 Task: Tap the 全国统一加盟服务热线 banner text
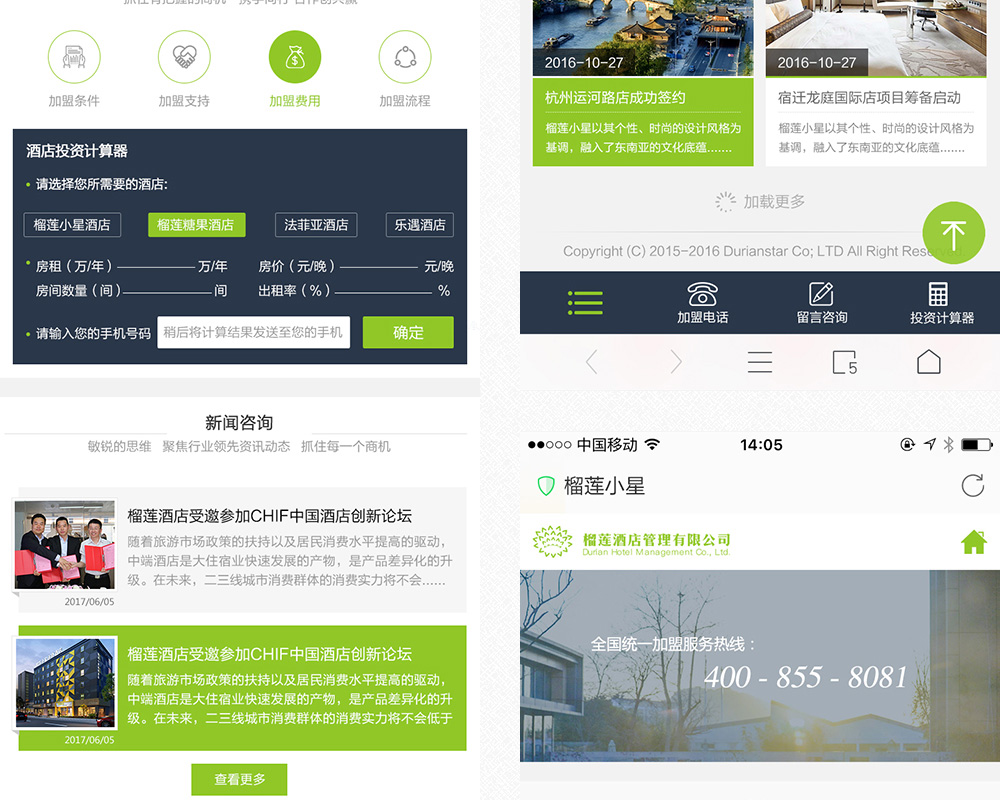pyautogui.click(x=673, y=644)
